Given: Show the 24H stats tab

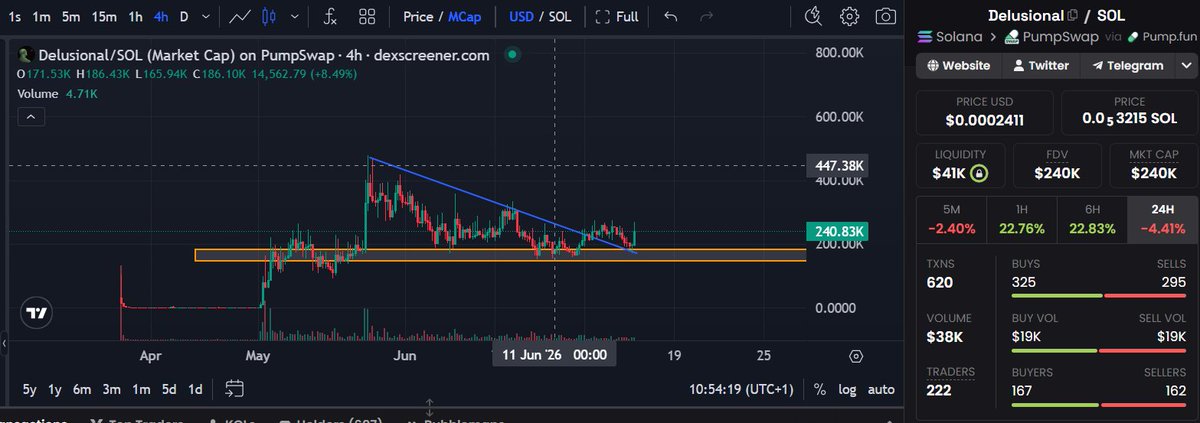Looking at the screenshot, I should 1160,219.
